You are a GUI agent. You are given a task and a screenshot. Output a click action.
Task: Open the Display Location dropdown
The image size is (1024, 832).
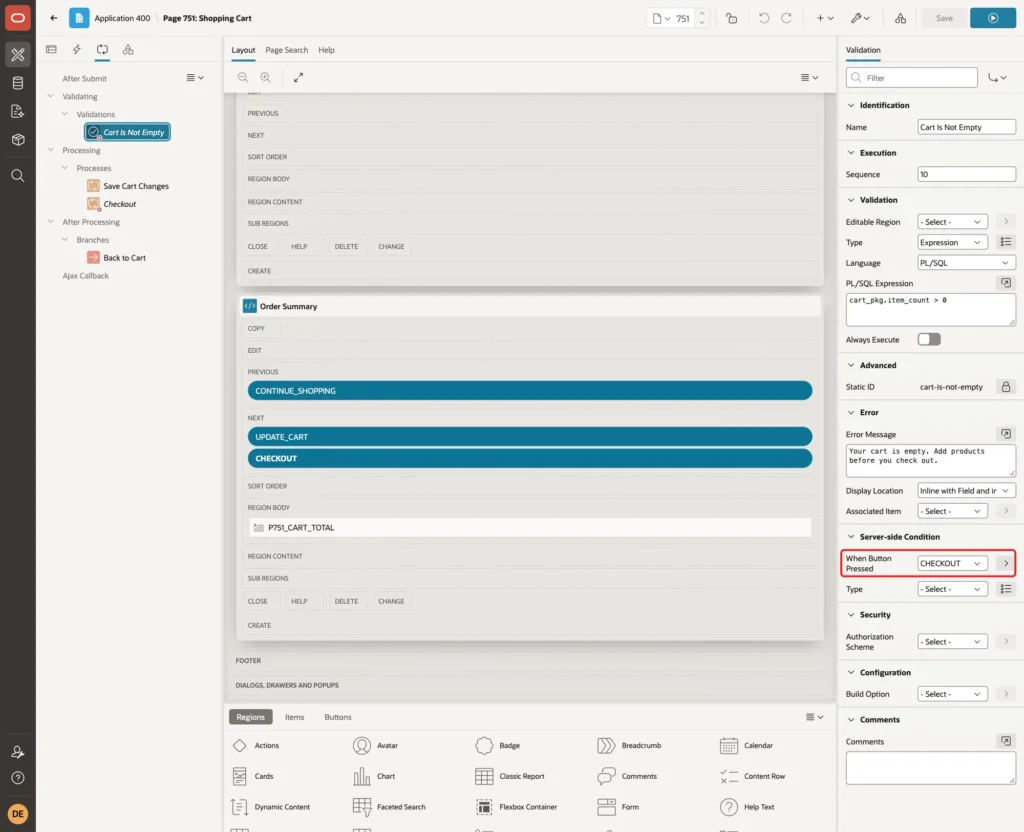coord(967,490)
